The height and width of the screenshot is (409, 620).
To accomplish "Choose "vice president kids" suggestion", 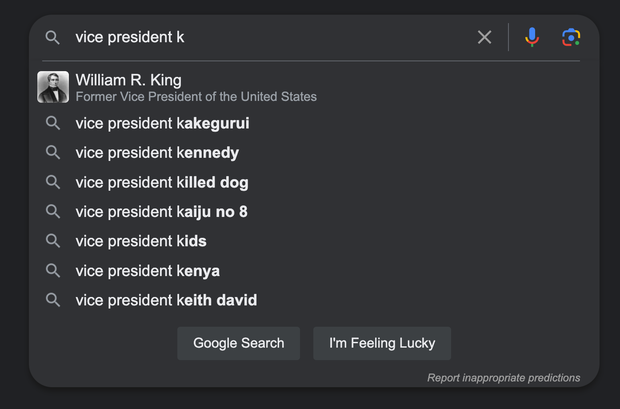I will pos(141,241).
